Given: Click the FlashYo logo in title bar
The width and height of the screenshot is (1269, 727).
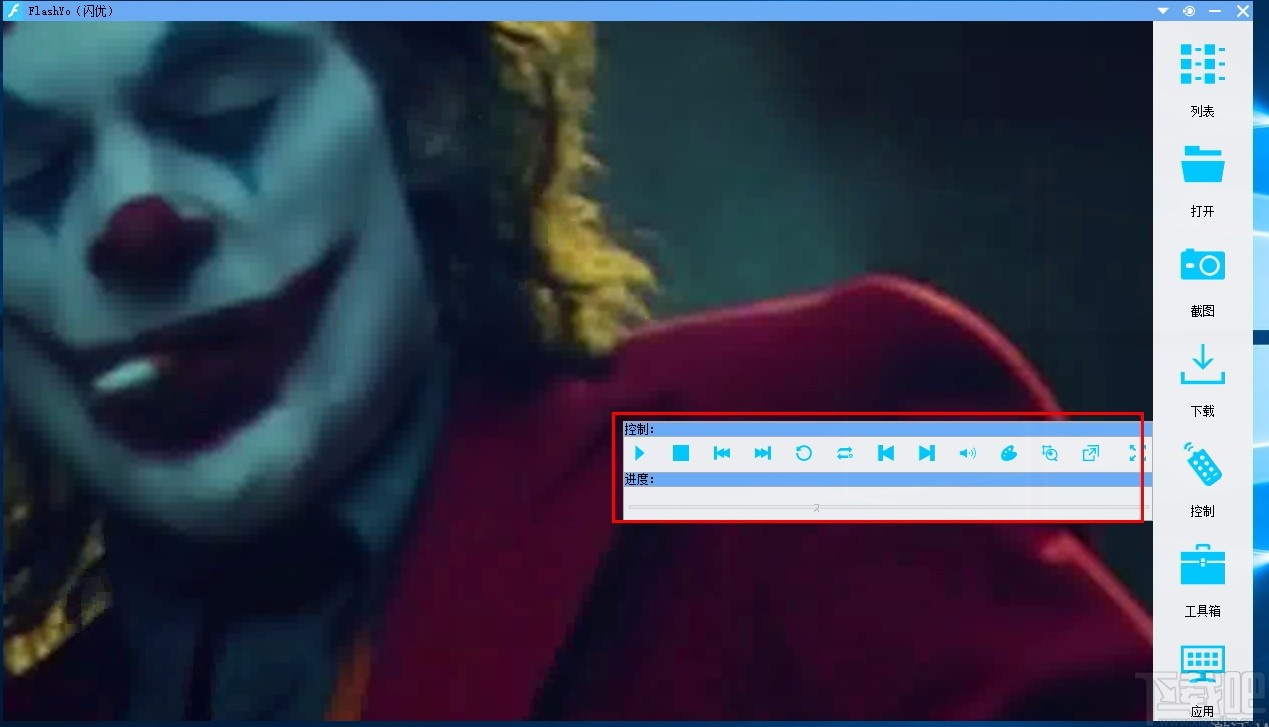Looking at the screenshot, I should tap(13, 11).
